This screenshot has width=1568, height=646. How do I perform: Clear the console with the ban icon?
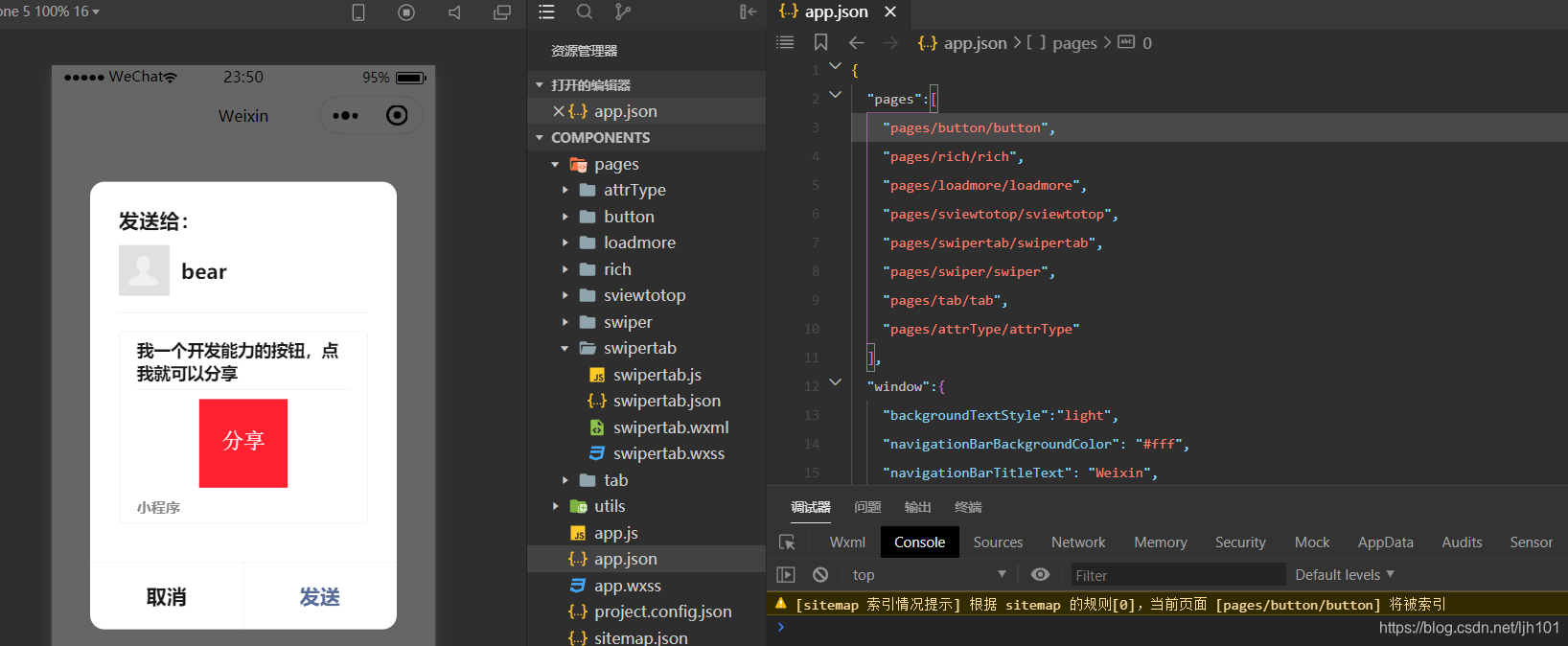tap(820, 575)
